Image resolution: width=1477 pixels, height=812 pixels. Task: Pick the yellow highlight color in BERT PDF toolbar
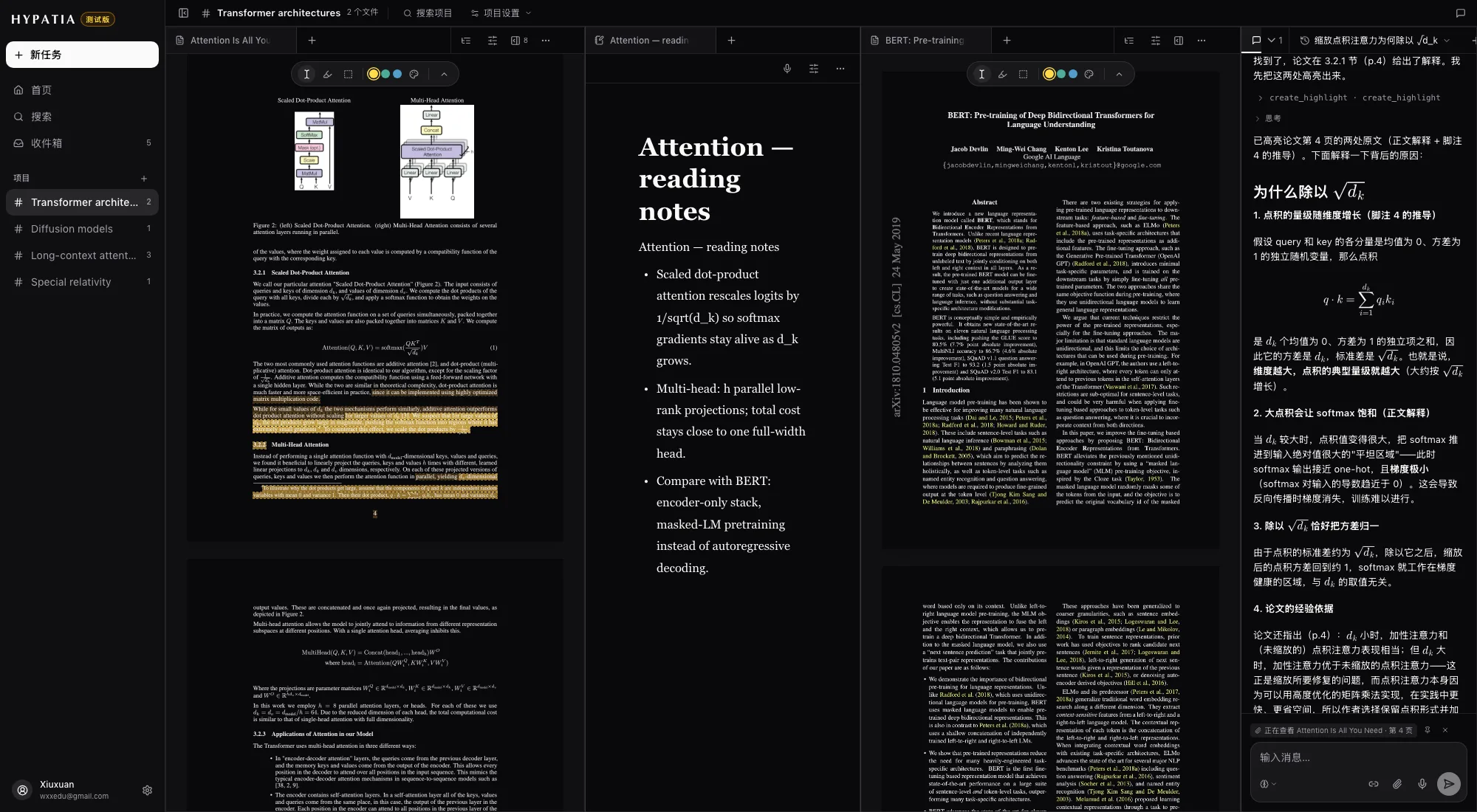click(x=1049, y=74)
